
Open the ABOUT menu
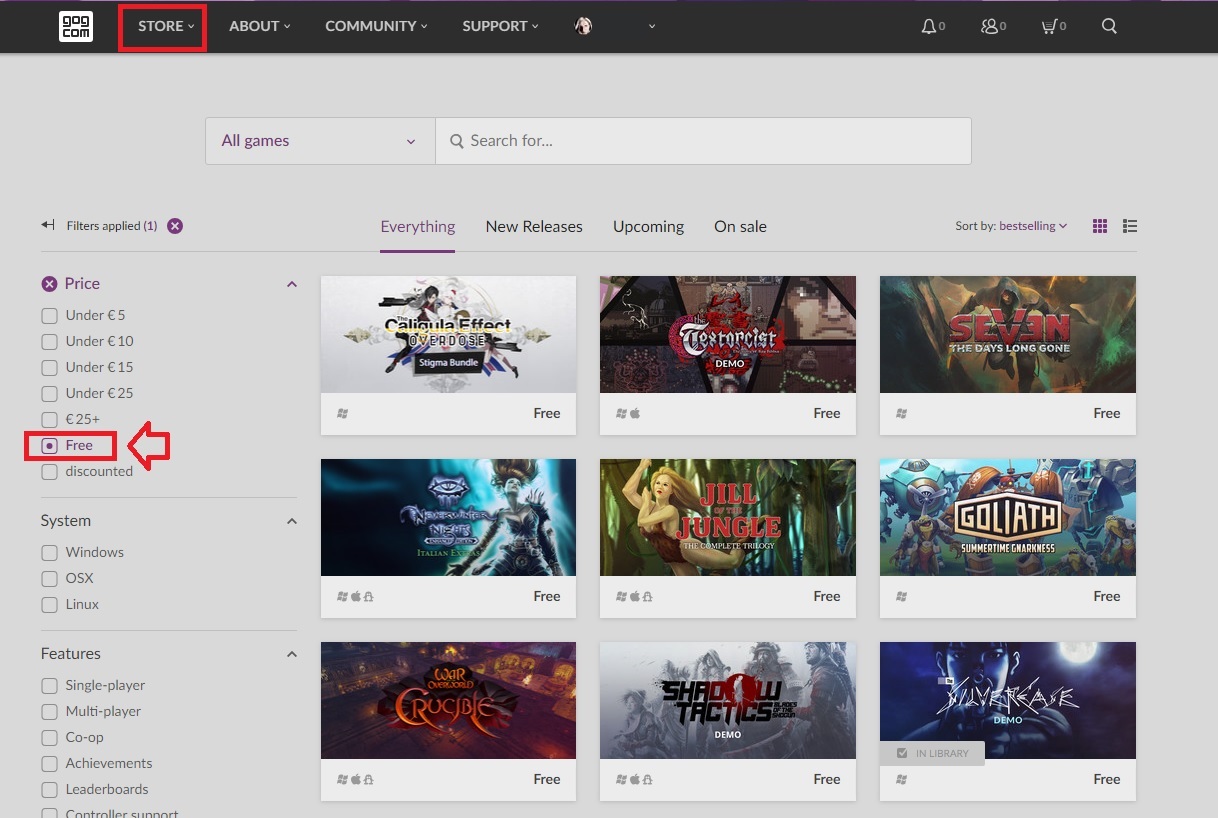click(x=260, y=26)
